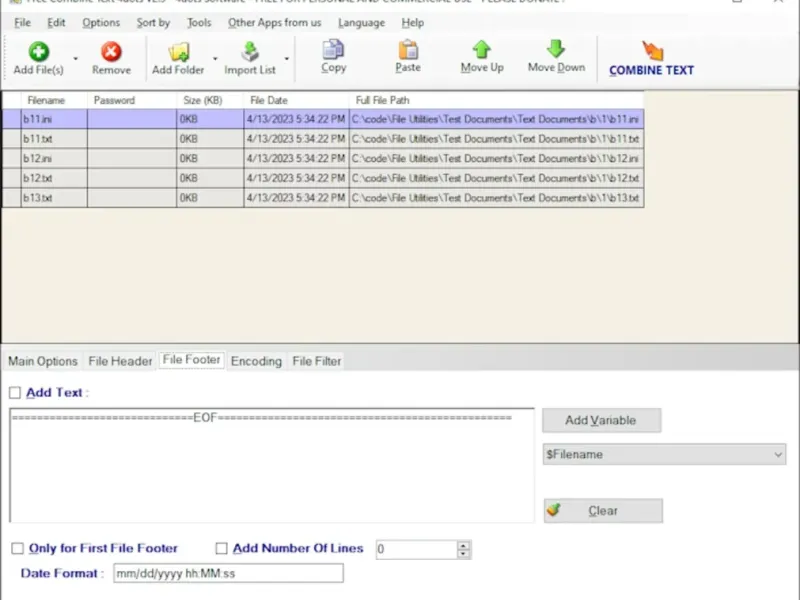This screenshot has height=600, width=800.
Task: Click the Size (KB) column header
Action: [210, 100]
